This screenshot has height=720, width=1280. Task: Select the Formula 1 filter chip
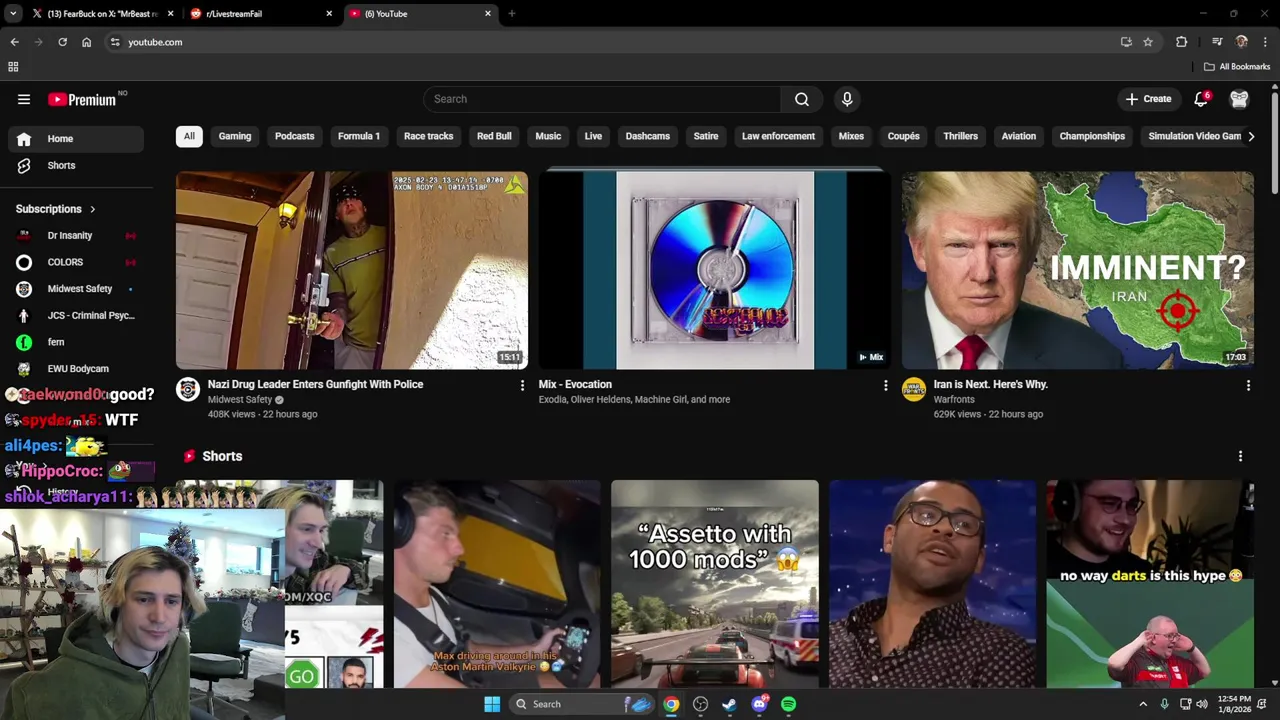[x=359, y=136]
